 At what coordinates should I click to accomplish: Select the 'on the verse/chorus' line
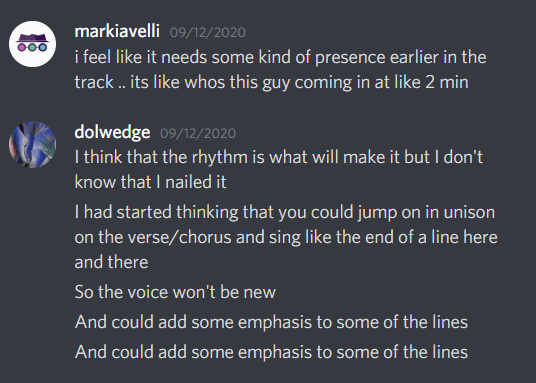[286, 237]
